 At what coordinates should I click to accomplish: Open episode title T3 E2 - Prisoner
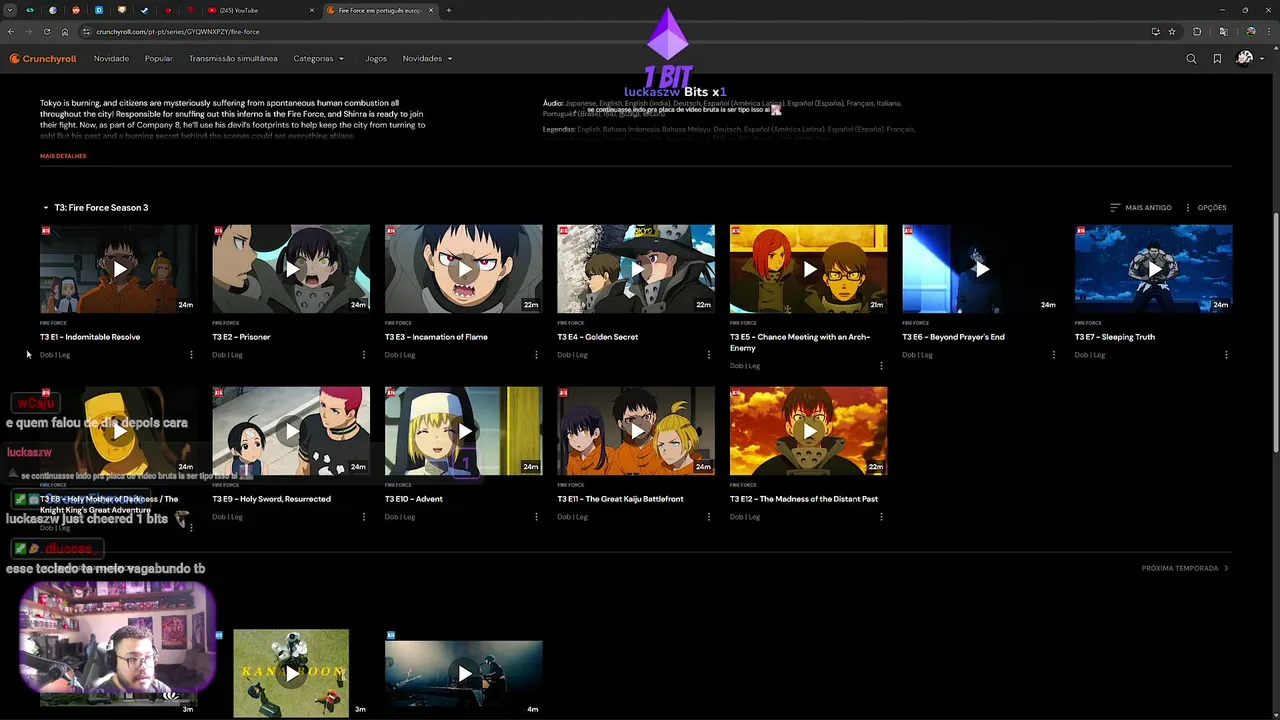241,337
